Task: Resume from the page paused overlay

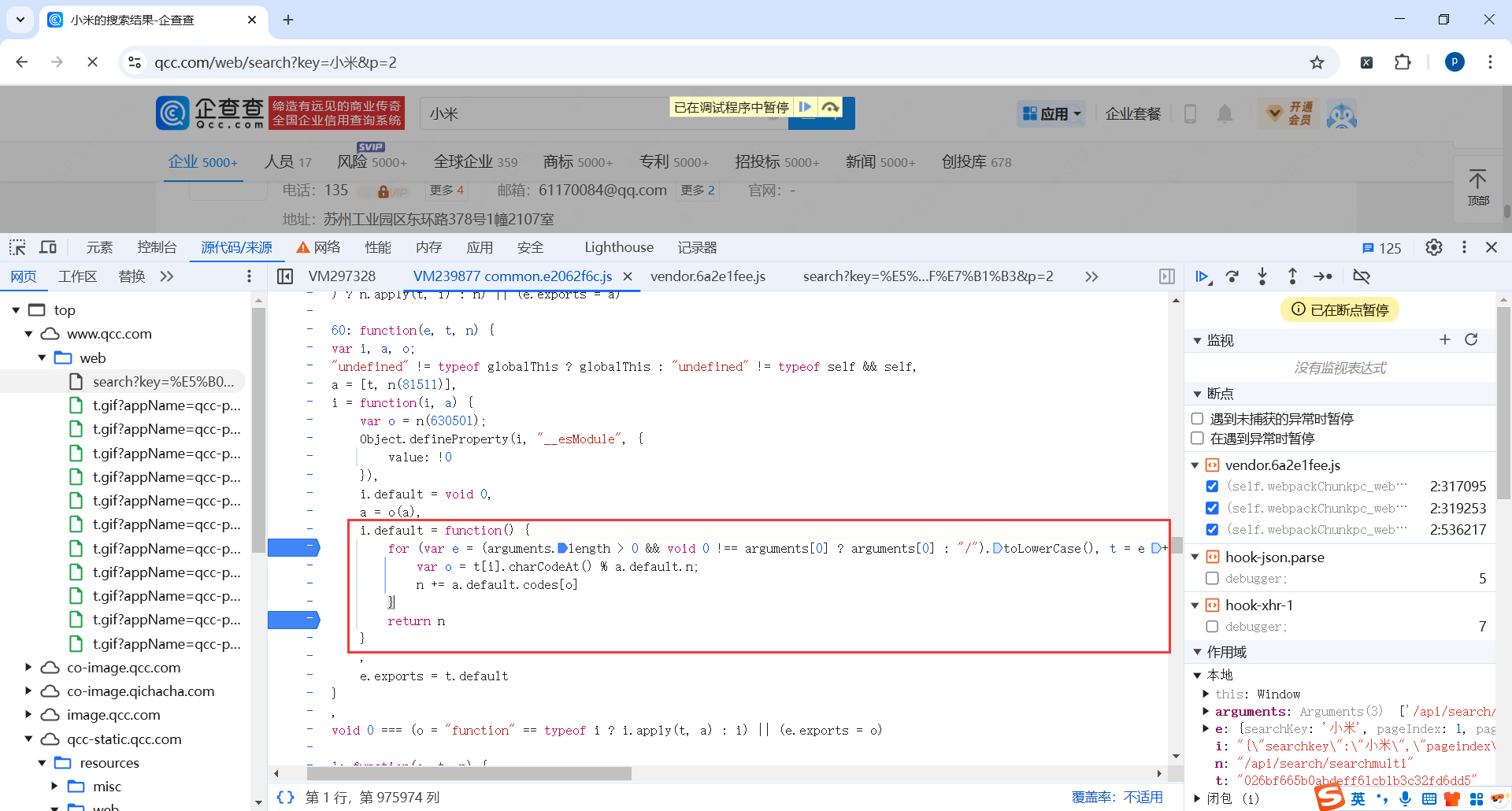Action: pyautogui.click(x=805, y=107)
